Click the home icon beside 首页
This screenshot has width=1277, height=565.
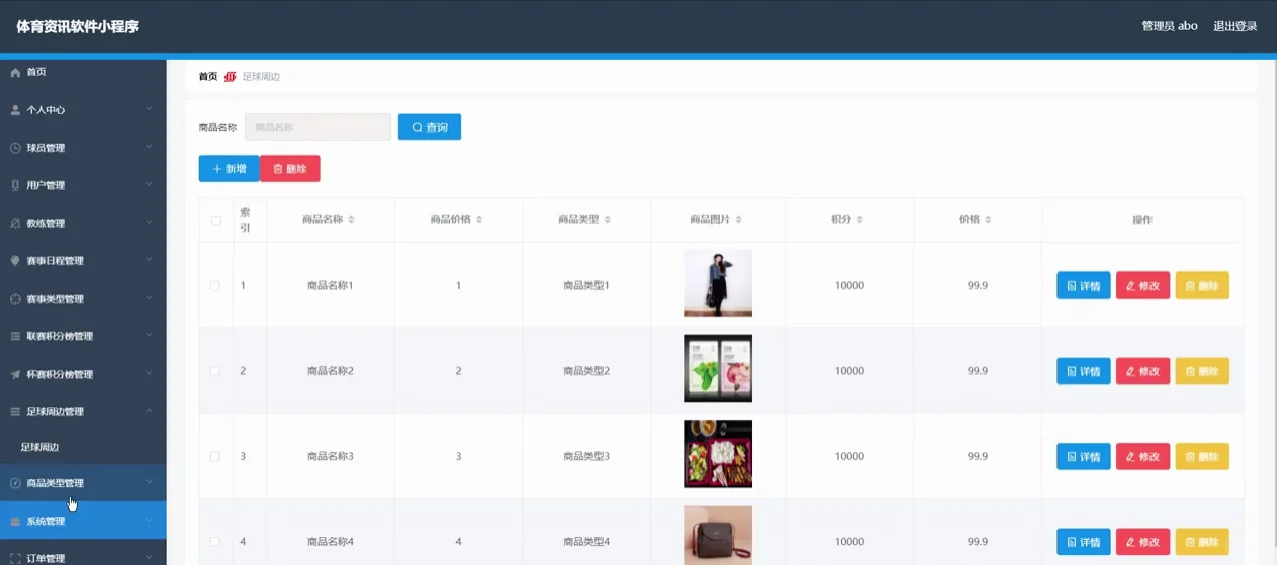point(15,73)
